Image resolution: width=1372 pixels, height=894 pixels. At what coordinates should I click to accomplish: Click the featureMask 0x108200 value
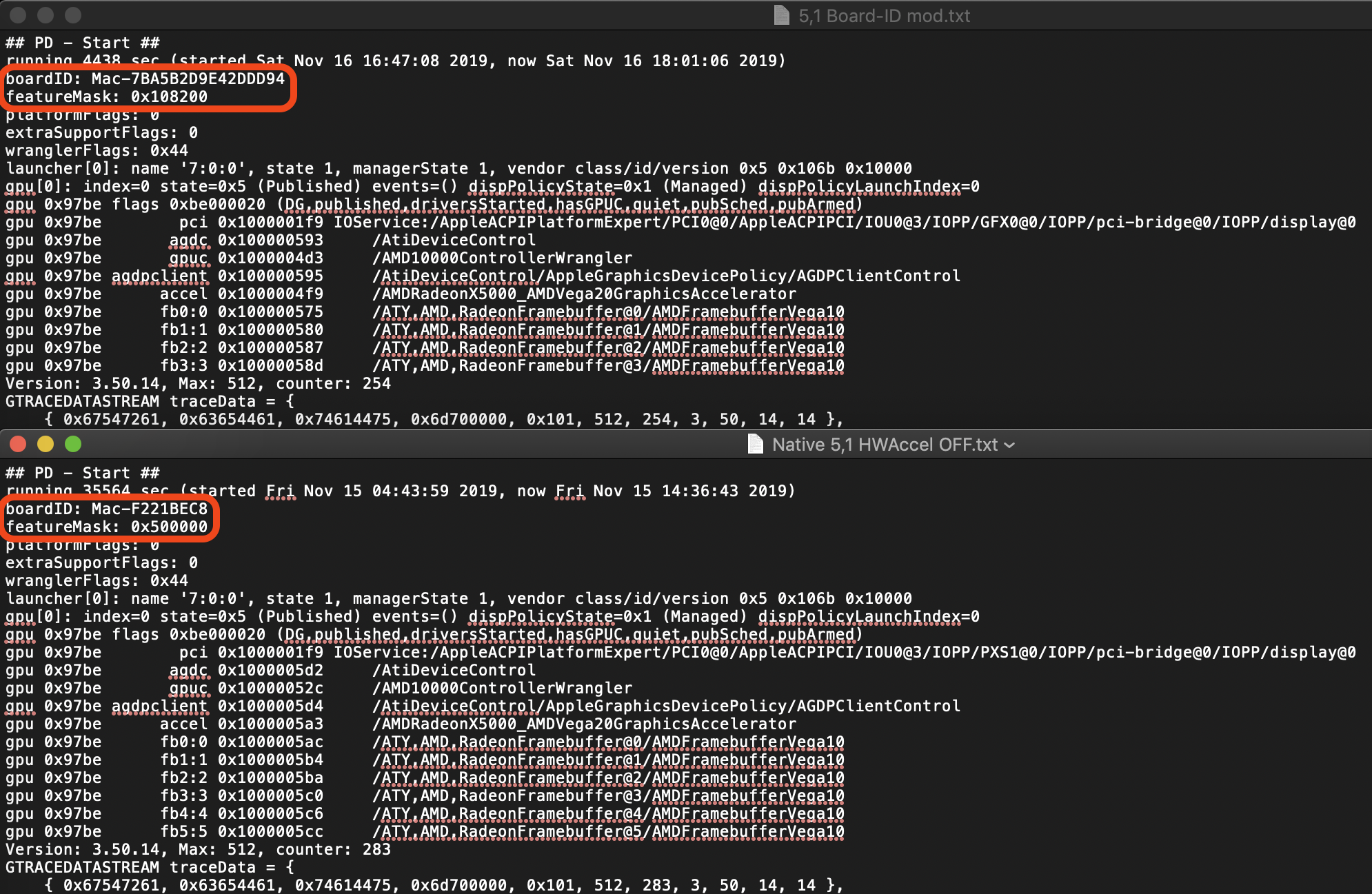point(169,96)
